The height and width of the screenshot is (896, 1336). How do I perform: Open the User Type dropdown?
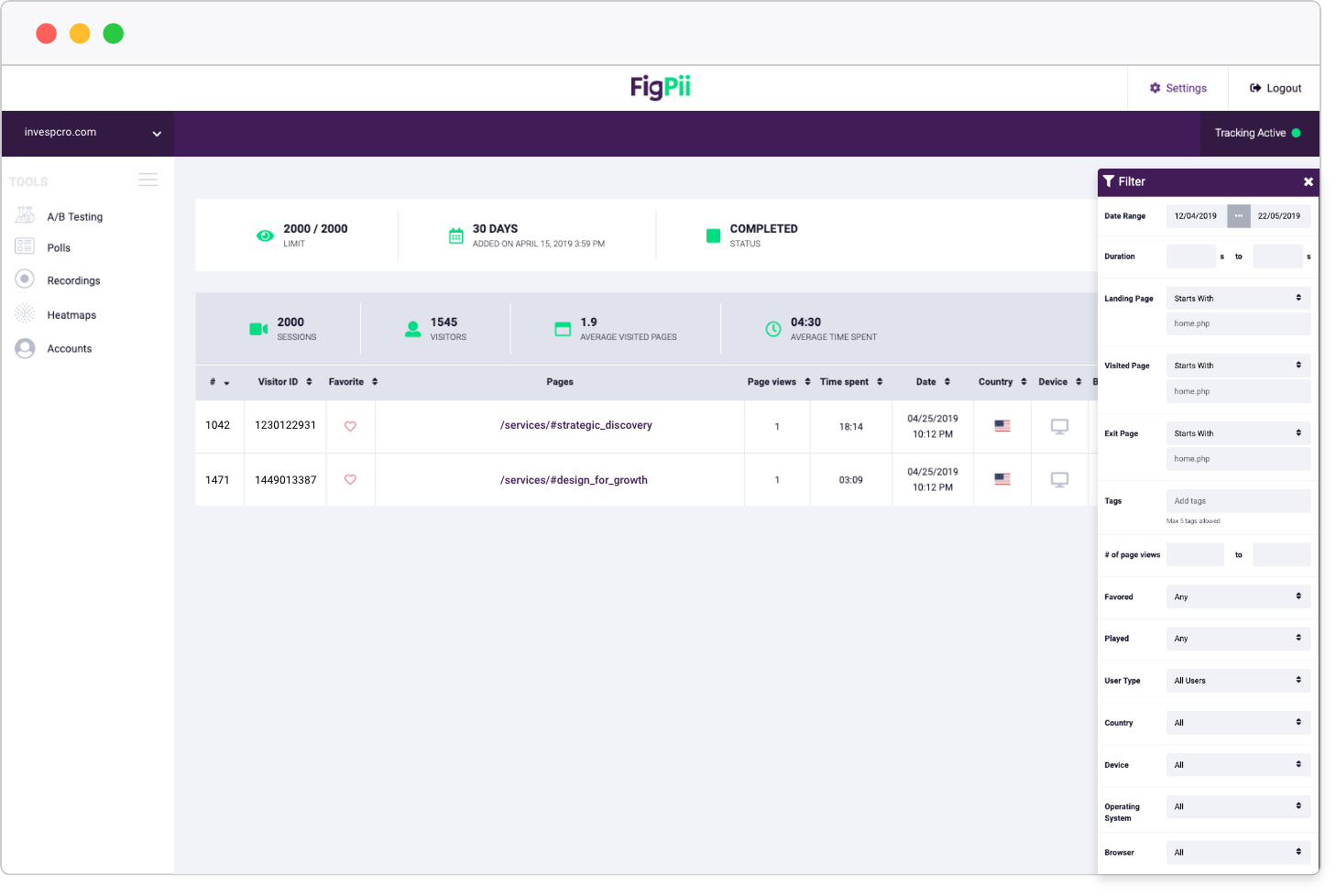1238,681
